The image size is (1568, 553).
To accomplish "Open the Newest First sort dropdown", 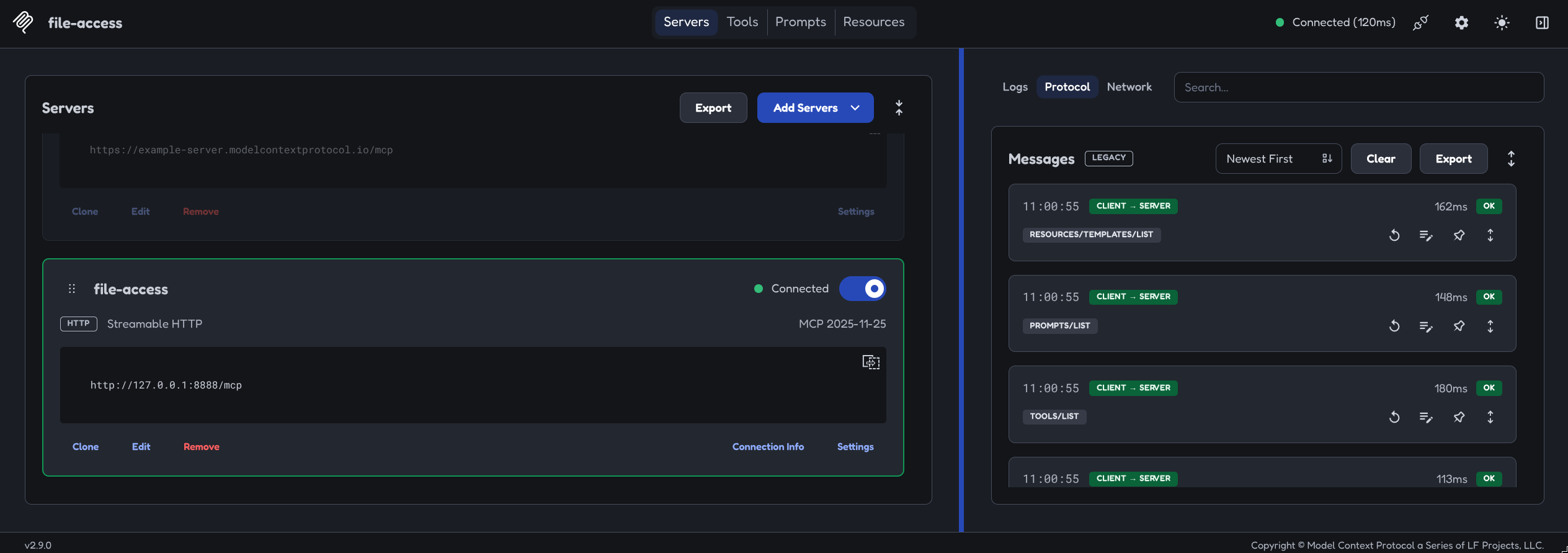I will (1279, 159).
